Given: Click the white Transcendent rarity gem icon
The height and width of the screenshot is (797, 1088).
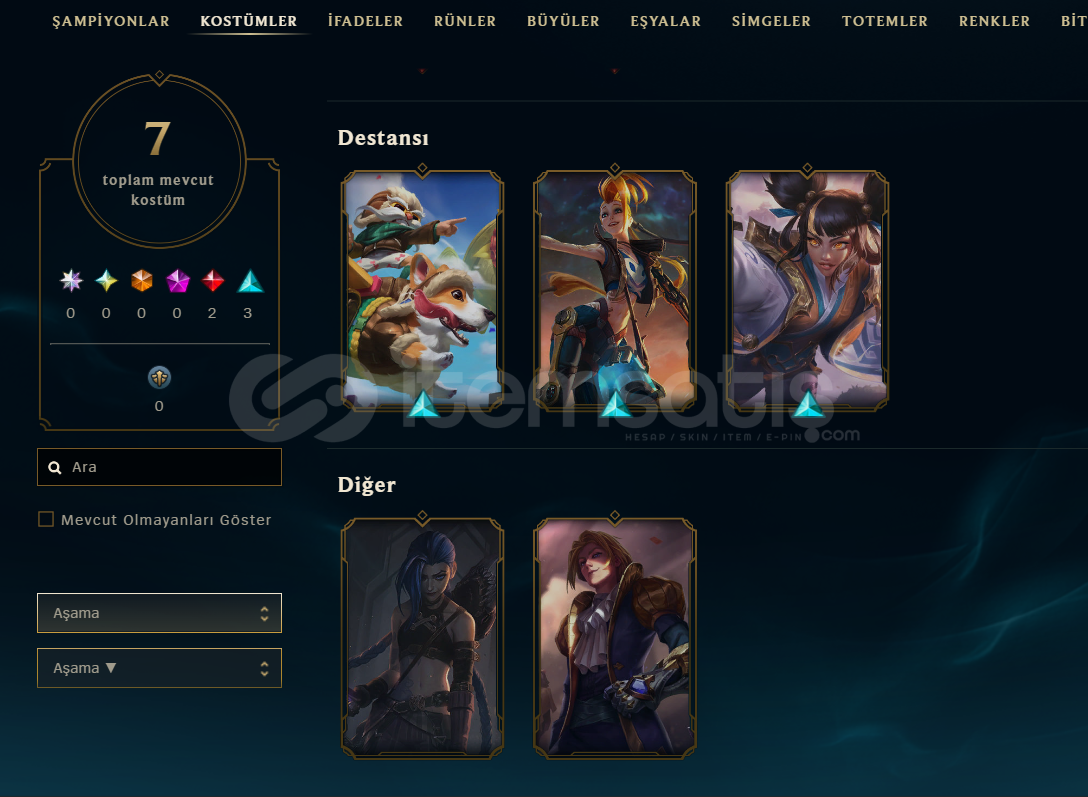Looking at the screenshot, I should coord(71,281).
